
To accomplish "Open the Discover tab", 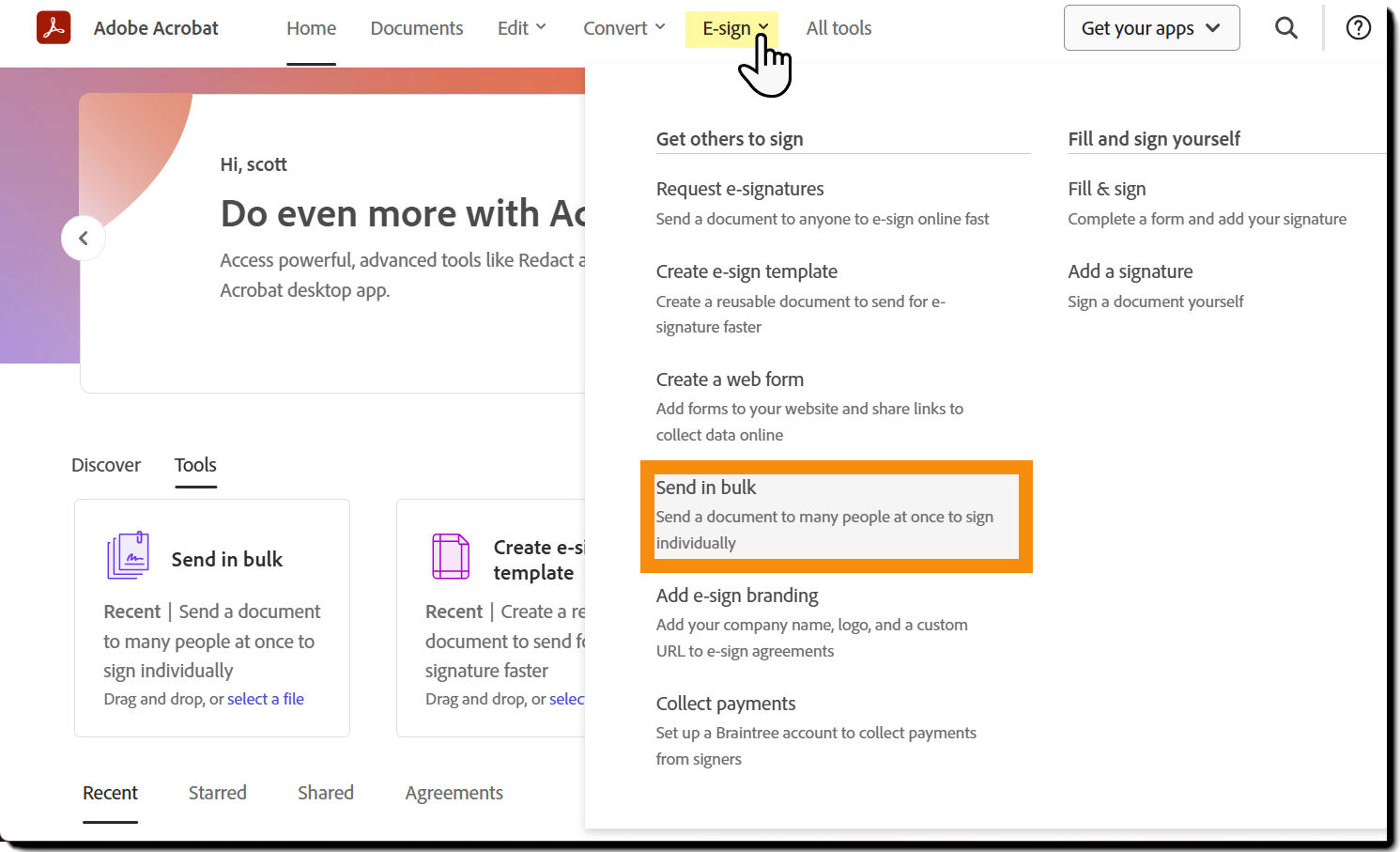I will coord(106,465).
